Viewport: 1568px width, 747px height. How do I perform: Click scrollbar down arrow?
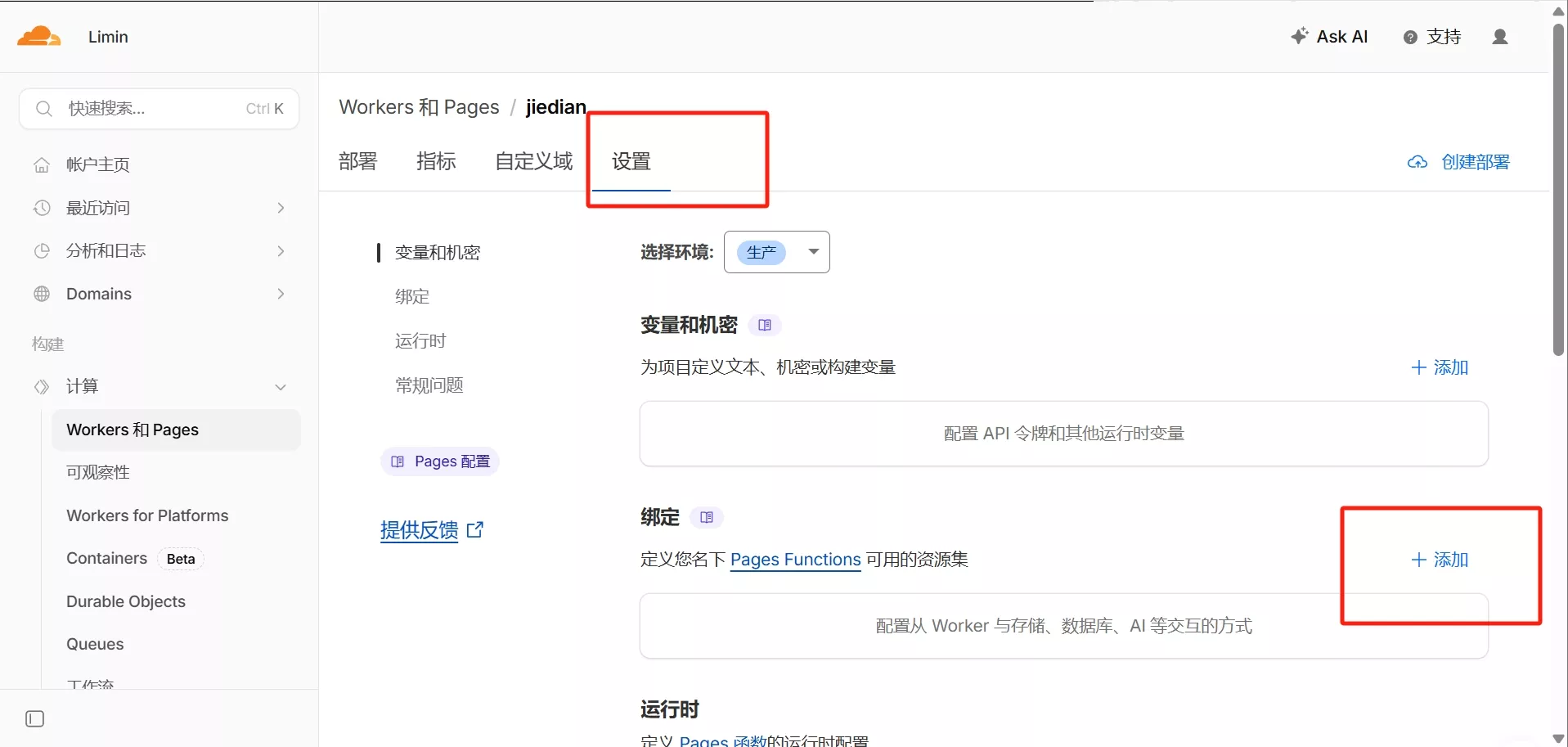[1559, 739]
